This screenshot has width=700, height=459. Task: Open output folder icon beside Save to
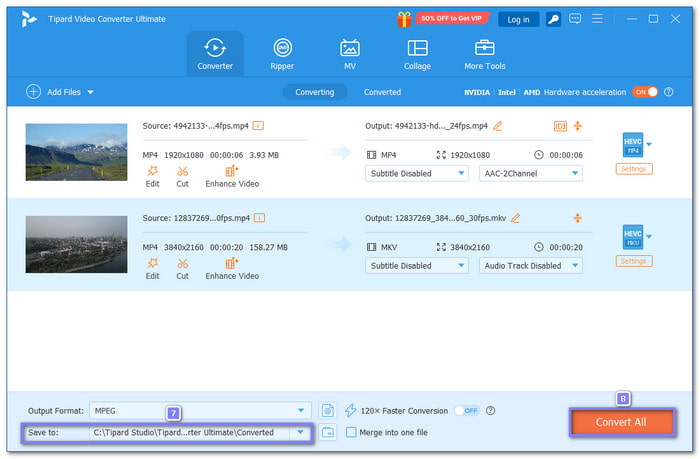pos(328,432)
